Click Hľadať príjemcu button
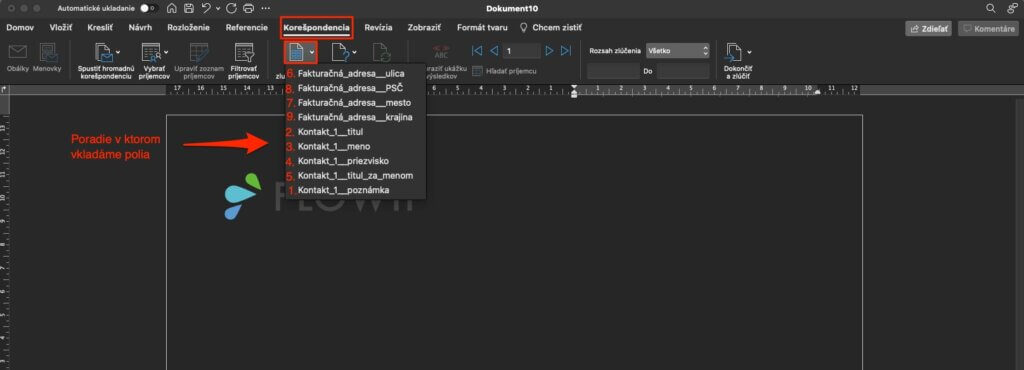This screenshot has height=370, width=1024. coord(504,70)
